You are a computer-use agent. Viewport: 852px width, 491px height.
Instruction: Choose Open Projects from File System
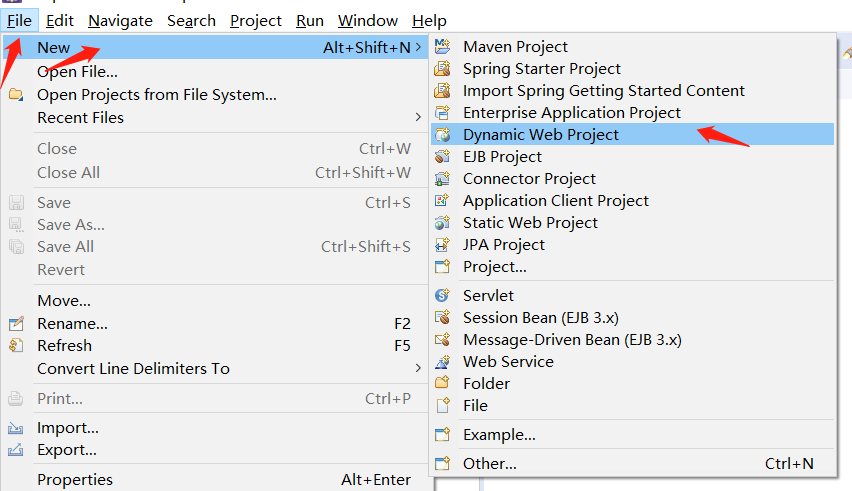point(156,95)
